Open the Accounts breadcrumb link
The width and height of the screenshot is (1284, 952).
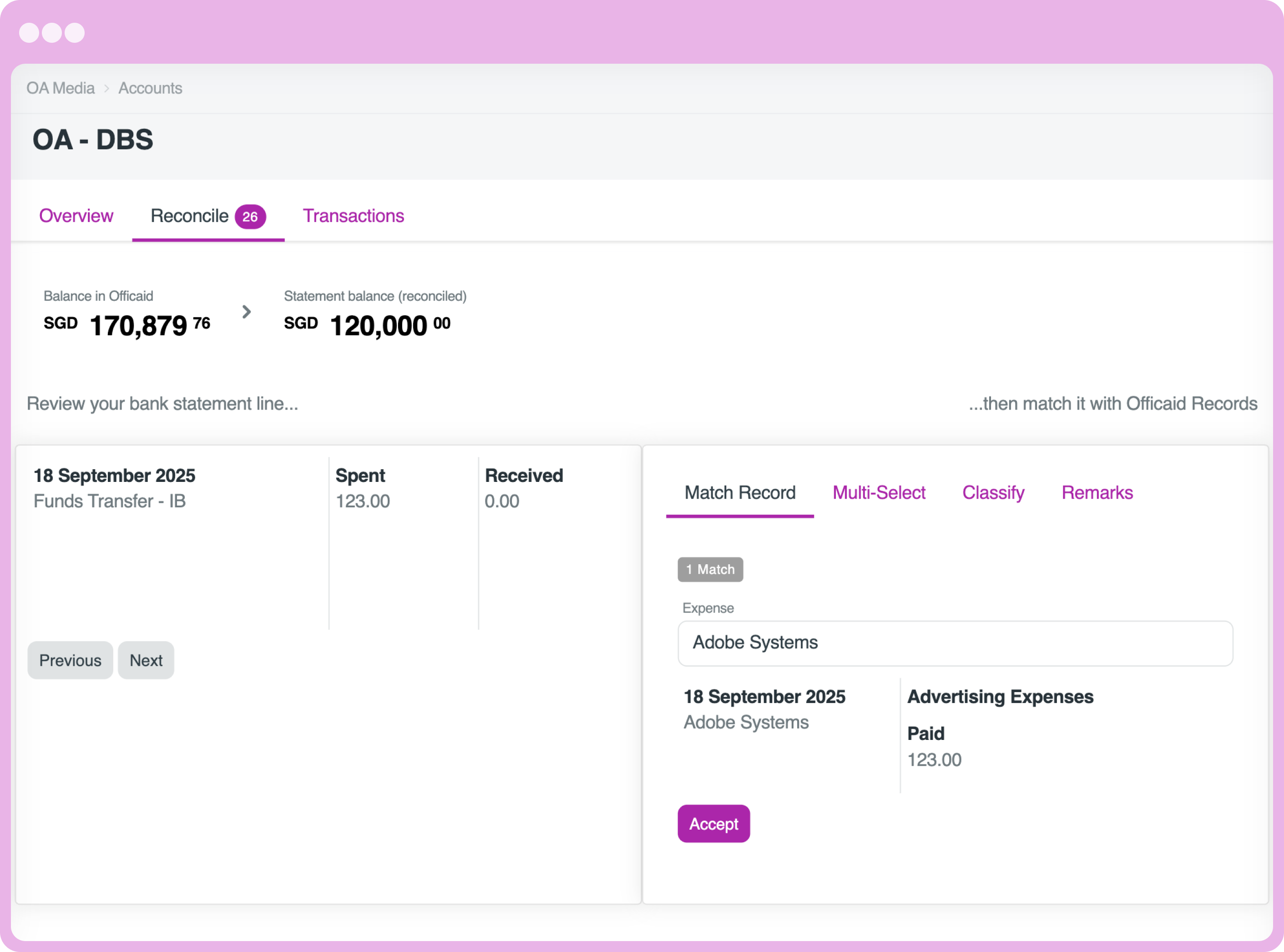pos(150,87)
